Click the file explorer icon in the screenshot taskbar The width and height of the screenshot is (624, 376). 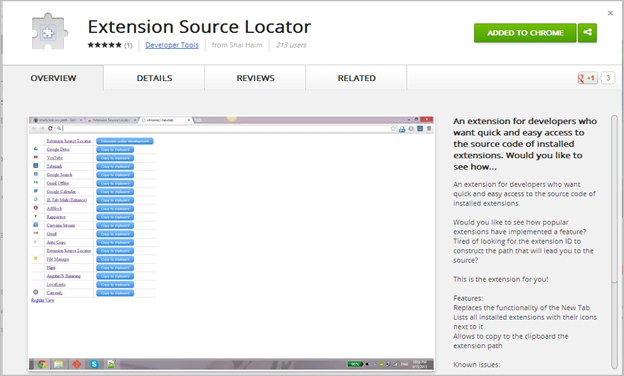pyautogui.click(x=59, y=364)
